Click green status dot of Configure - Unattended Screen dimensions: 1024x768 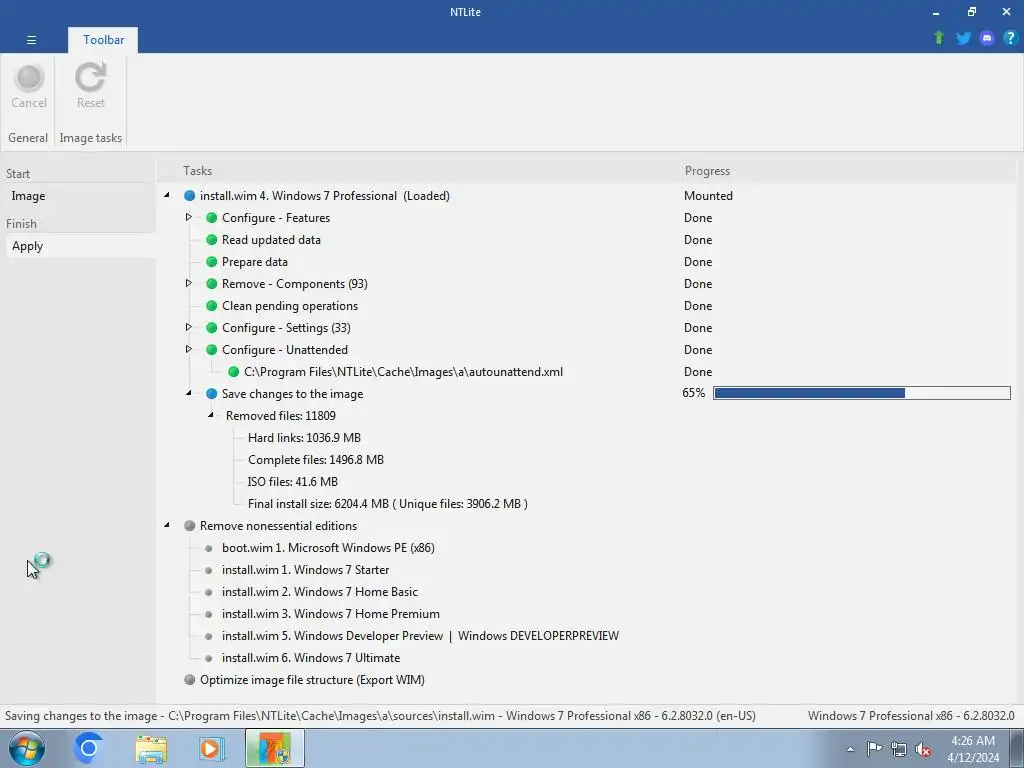212,350
